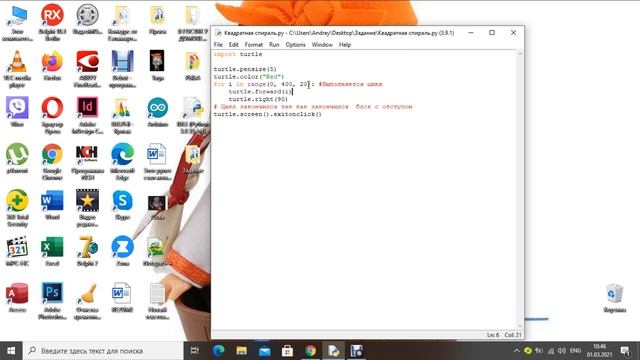Select the blue film strip Bolide desktop icon
This screenshot has width=640, height=360.
tap(122, 69)
